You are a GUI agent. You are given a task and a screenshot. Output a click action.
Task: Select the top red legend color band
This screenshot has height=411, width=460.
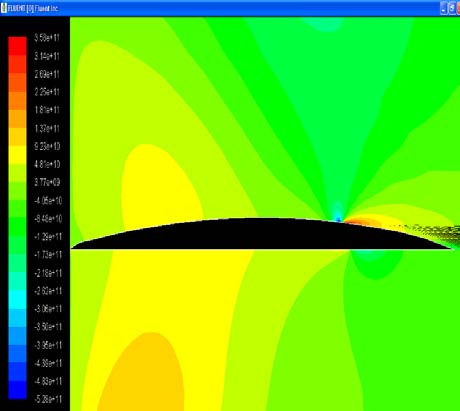(17, 46)
